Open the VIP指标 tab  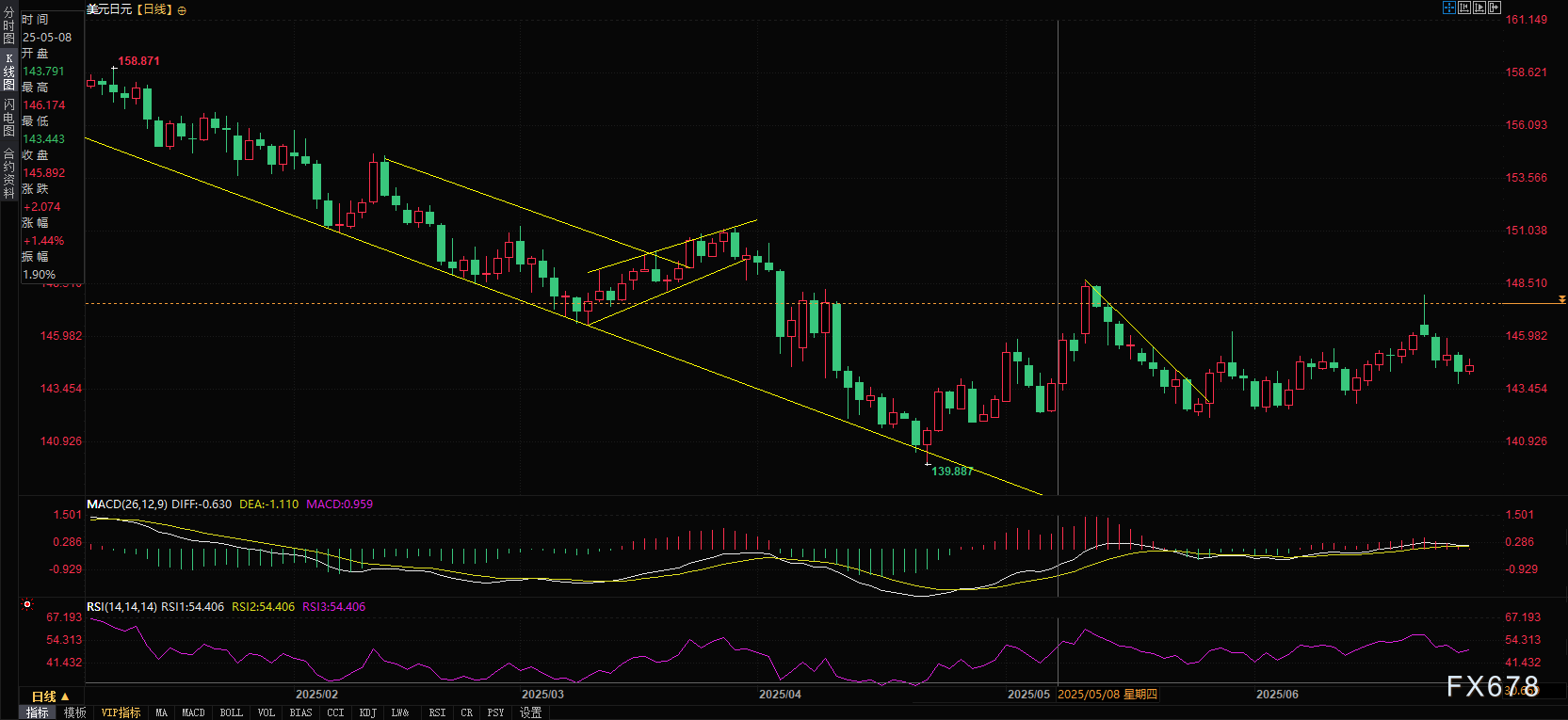(x=121, y=712)
